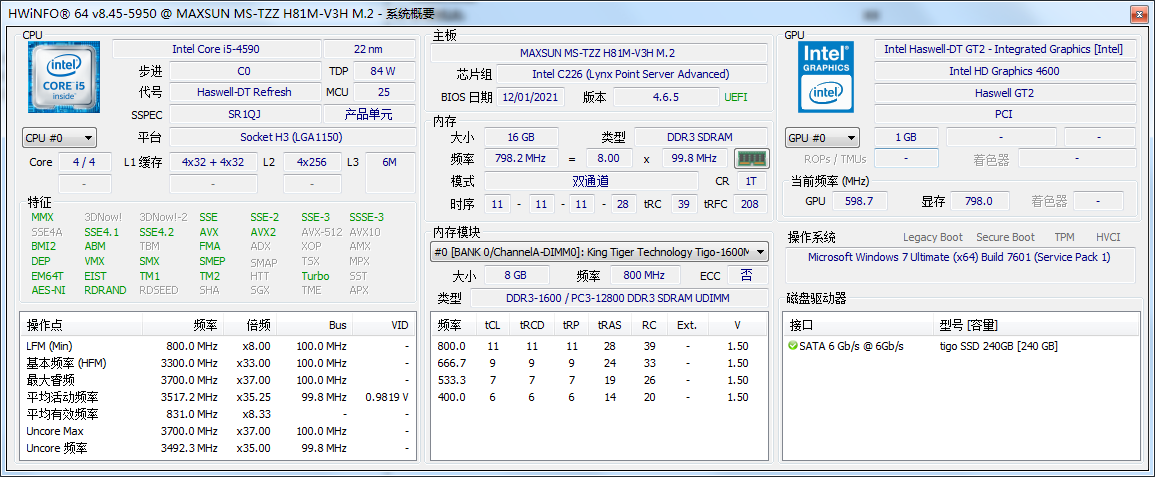Screen dimensions: 1155x477
Task: Click the 频率 column header in CPU table
Action: click(204, 325)
